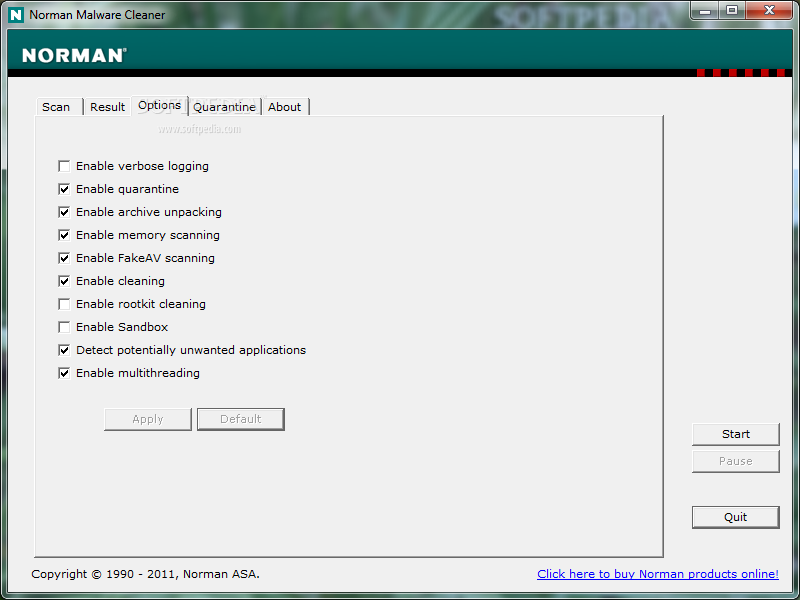Image resolution: width=800 pixels, height=600 pixels.
Task: Uncheck Enable multithreading
Action: tap(64, 373)
